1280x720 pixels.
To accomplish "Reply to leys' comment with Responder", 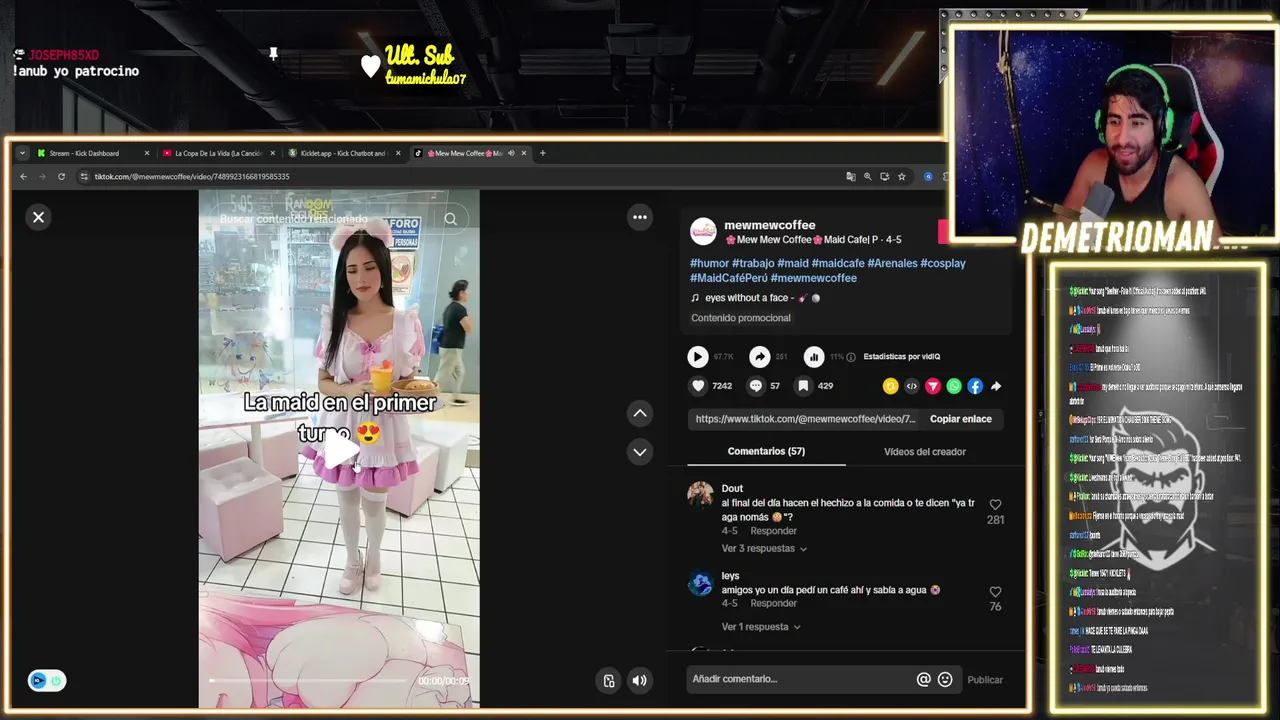I will point(773,604).
